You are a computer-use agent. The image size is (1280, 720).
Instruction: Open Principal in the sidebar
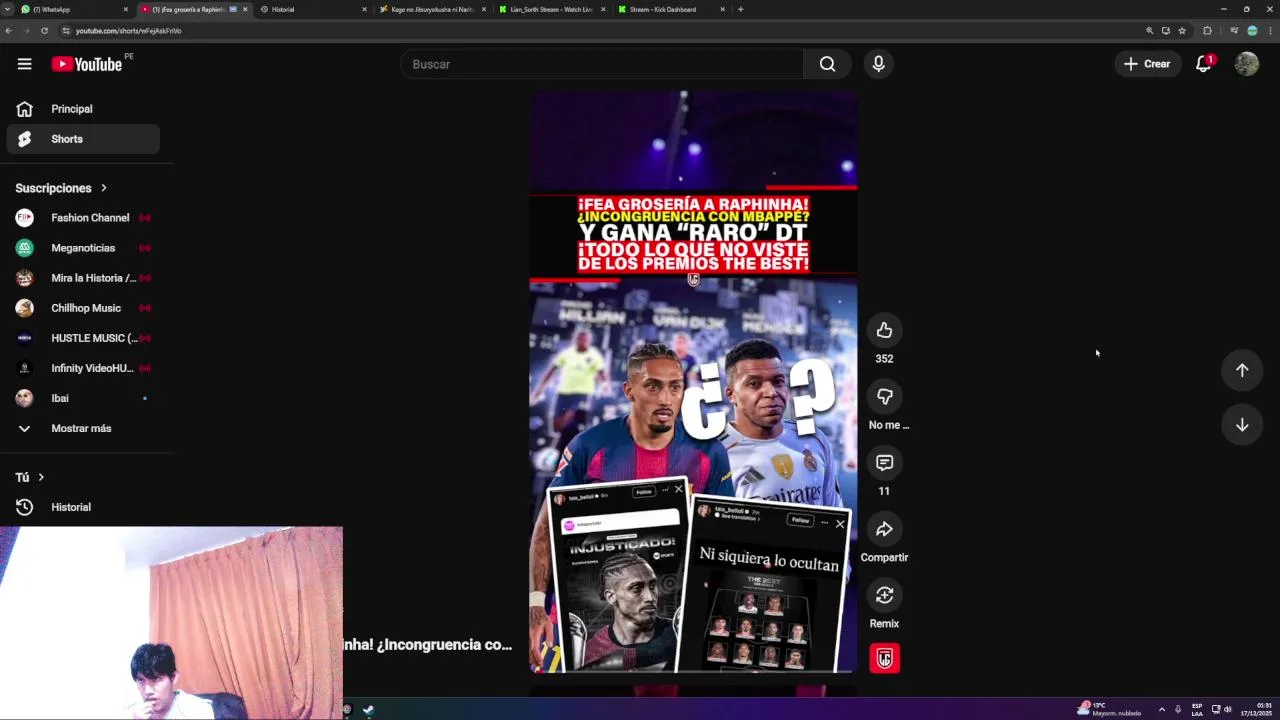tap(83, 109)
